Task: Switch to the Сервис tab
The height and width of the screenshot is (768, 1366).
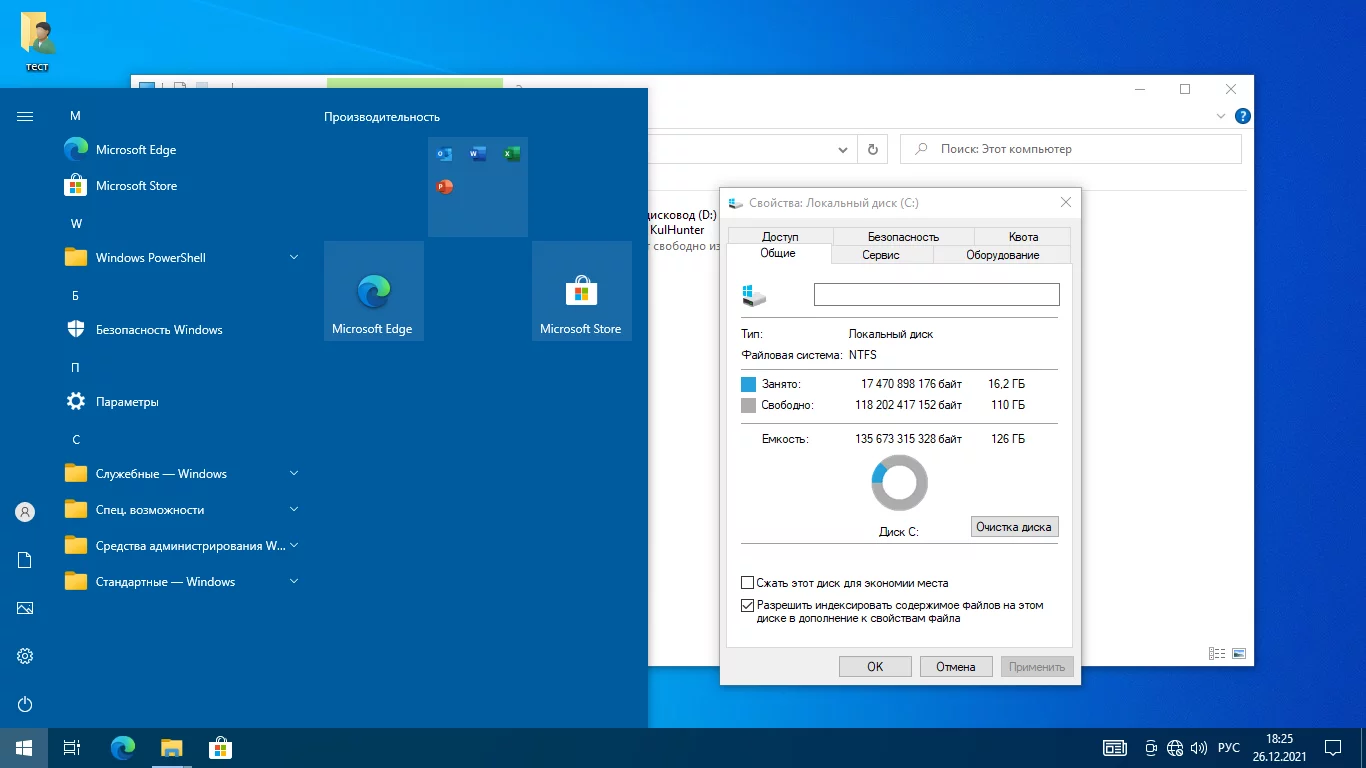Action: coord(880,255)
